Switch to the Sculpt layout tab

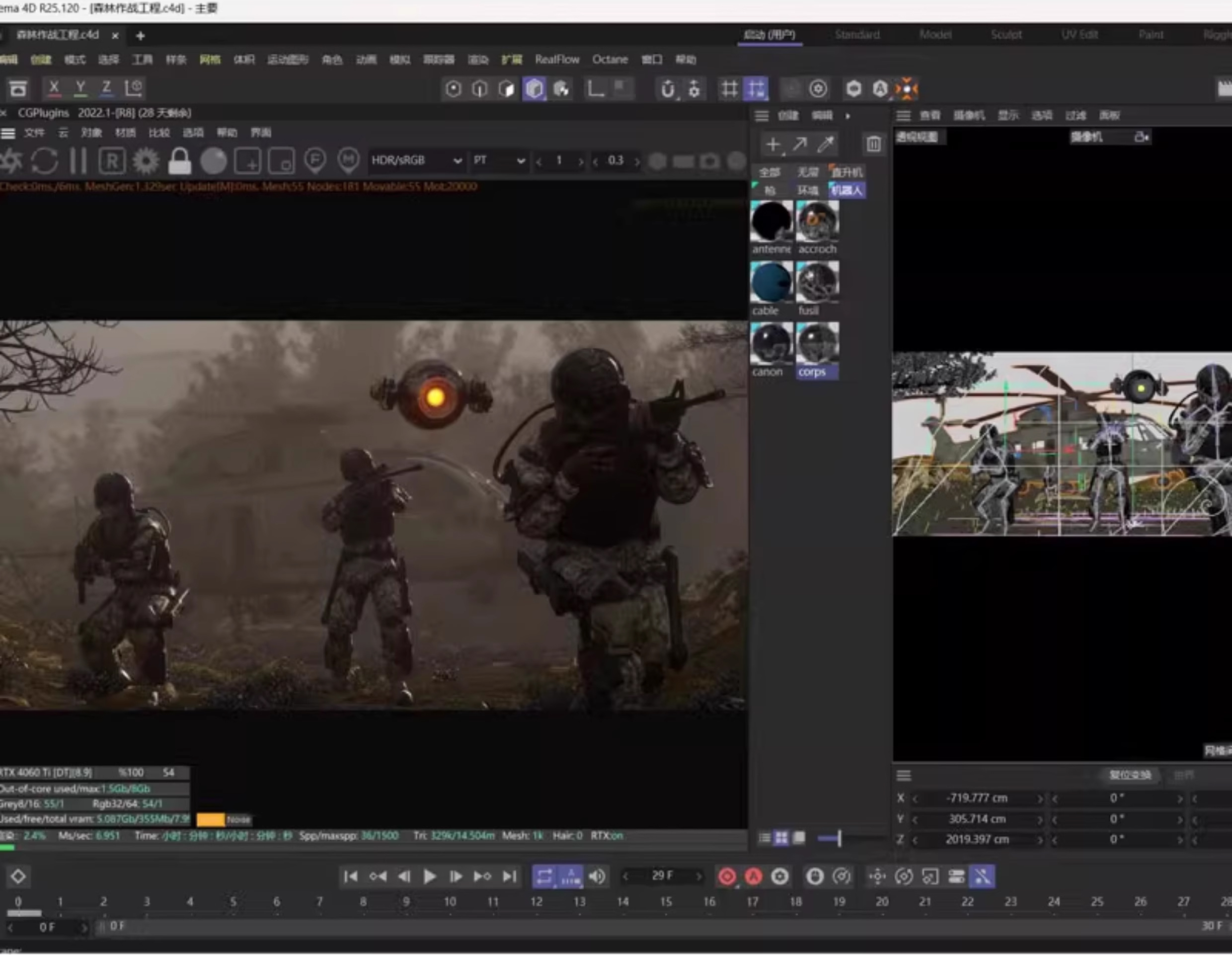[1006, 35]
